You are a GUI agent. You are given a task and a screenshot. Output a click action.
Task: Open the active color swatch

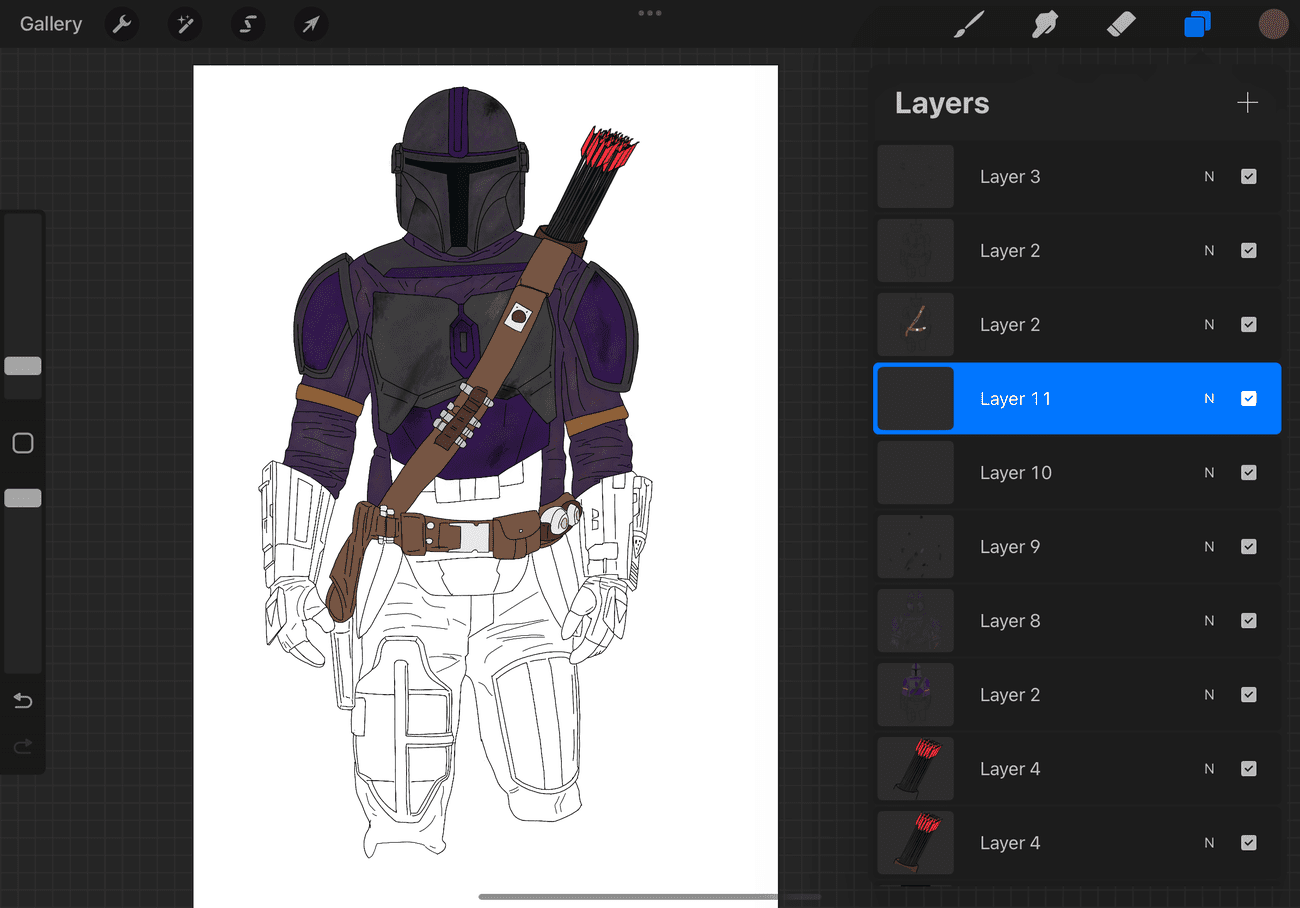click(x=1274, y=23)
